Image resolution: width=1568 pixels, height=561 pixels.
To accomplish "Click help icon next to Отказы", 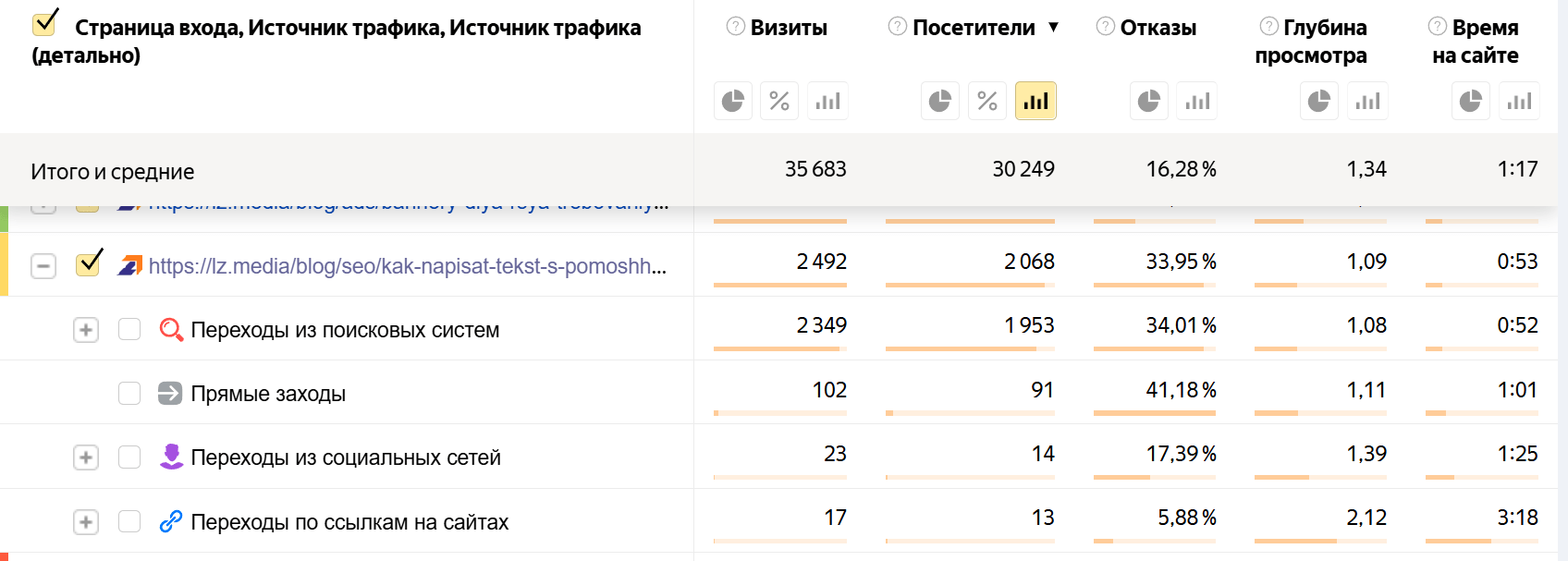I will pyautogui.click(x=1105, y=27).
